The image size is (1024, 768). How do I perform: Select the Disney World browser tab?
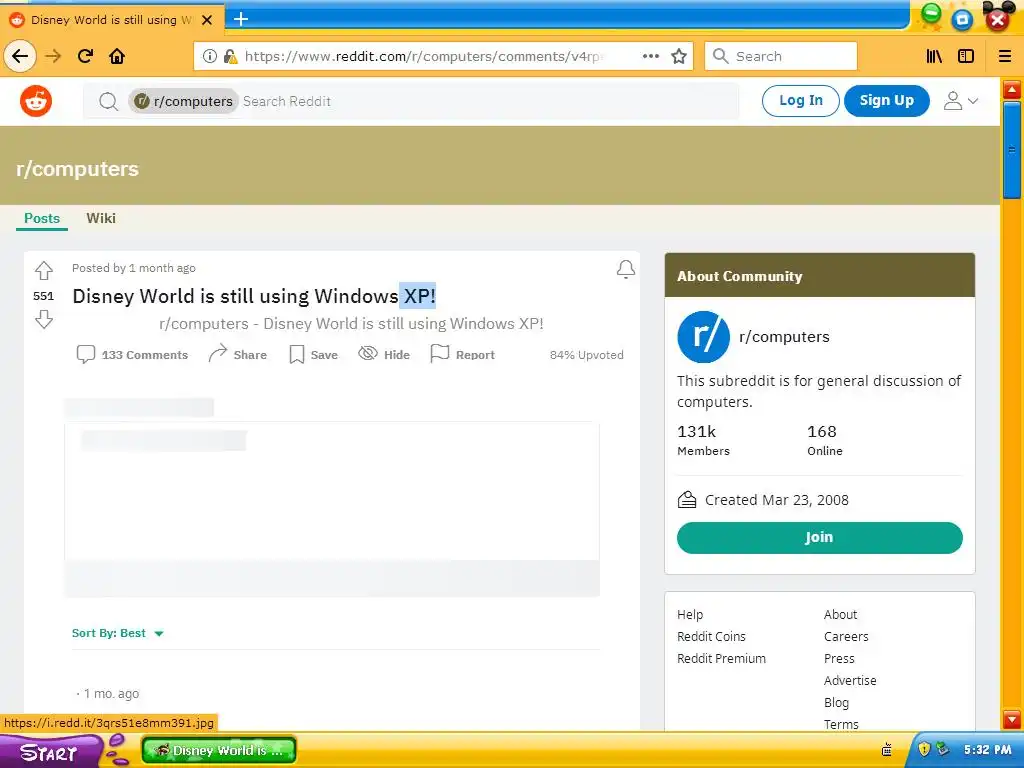[112, 20]
